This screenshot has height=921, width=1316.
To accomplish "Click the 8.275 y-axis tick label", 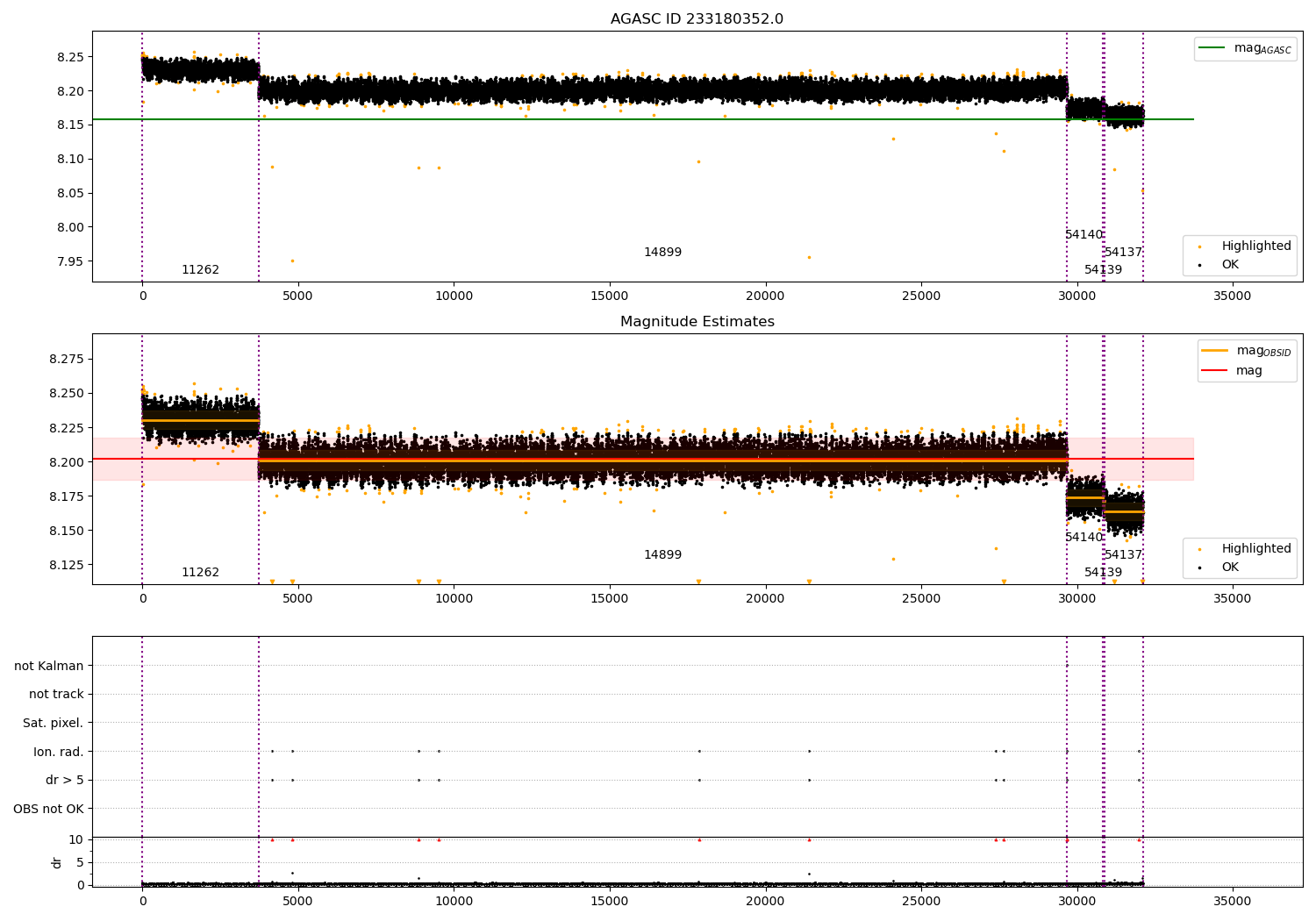I will point(66,360).
